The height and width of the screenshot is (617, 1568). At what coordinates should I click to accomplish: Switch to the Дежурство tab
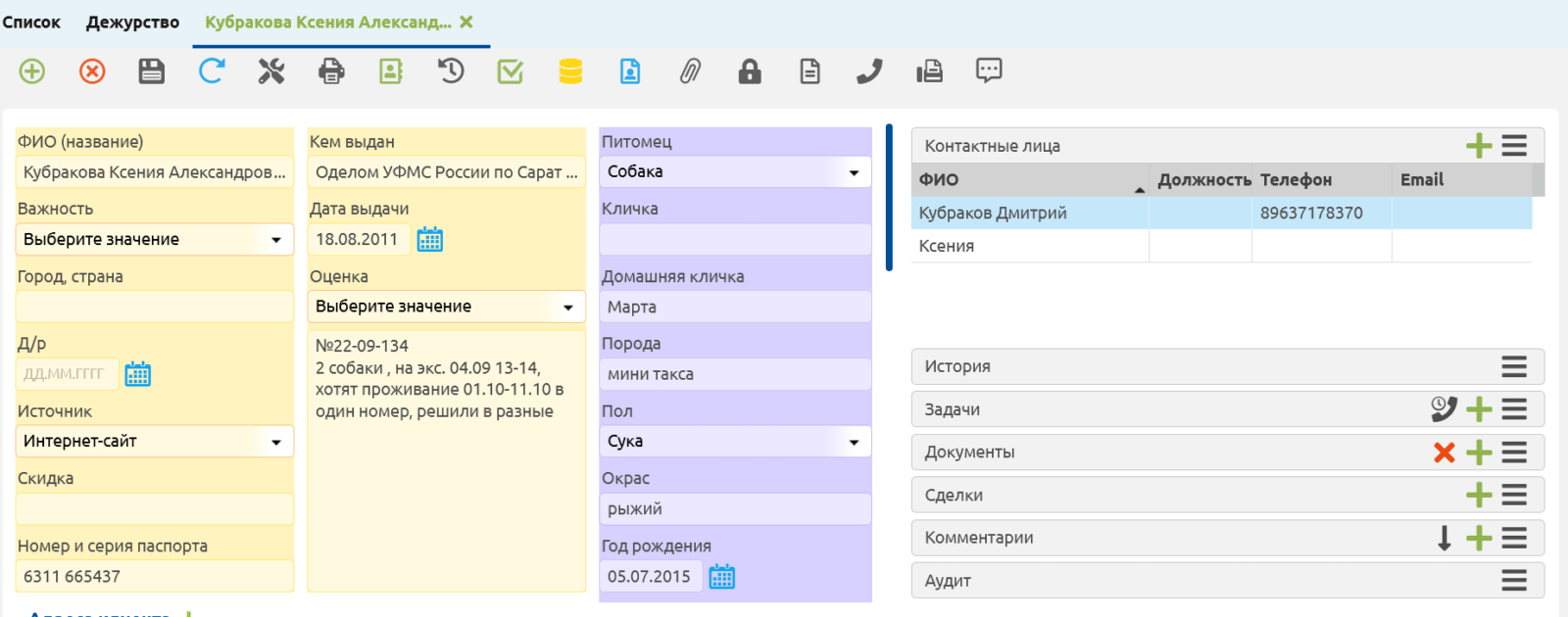coord(132,23)
